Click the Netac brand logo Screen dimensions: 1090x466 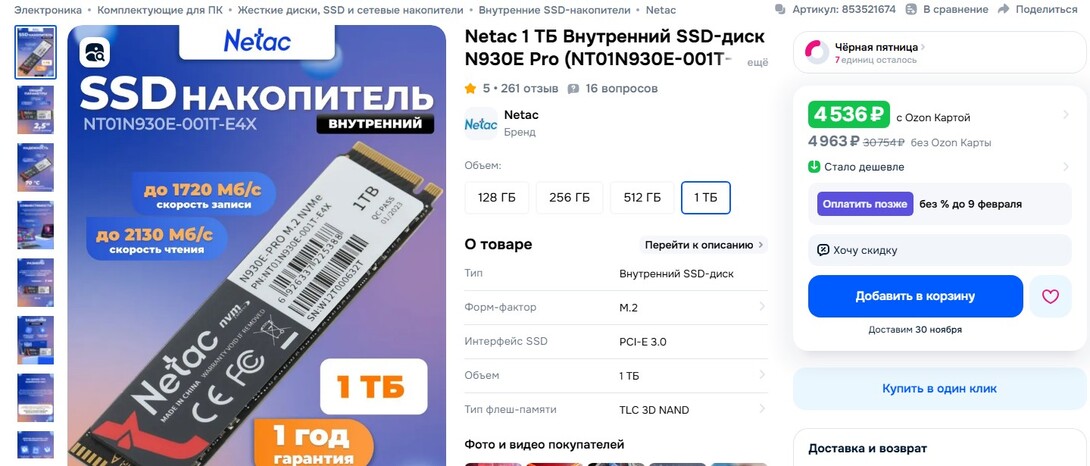pos(481,124)
